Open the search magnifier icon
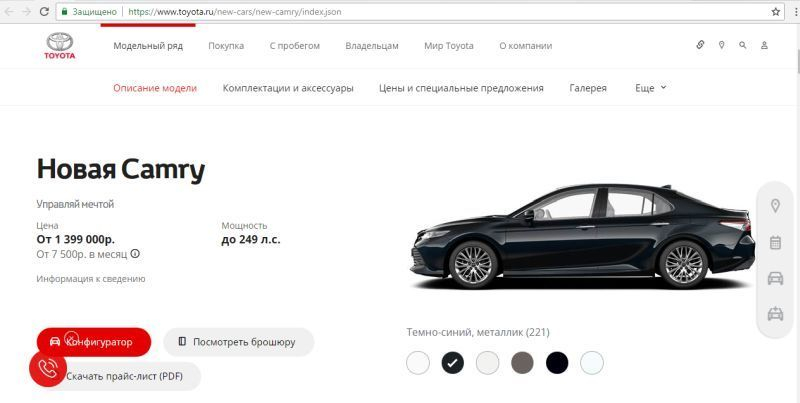Screen dimensions: 800x403 [742, 45]
